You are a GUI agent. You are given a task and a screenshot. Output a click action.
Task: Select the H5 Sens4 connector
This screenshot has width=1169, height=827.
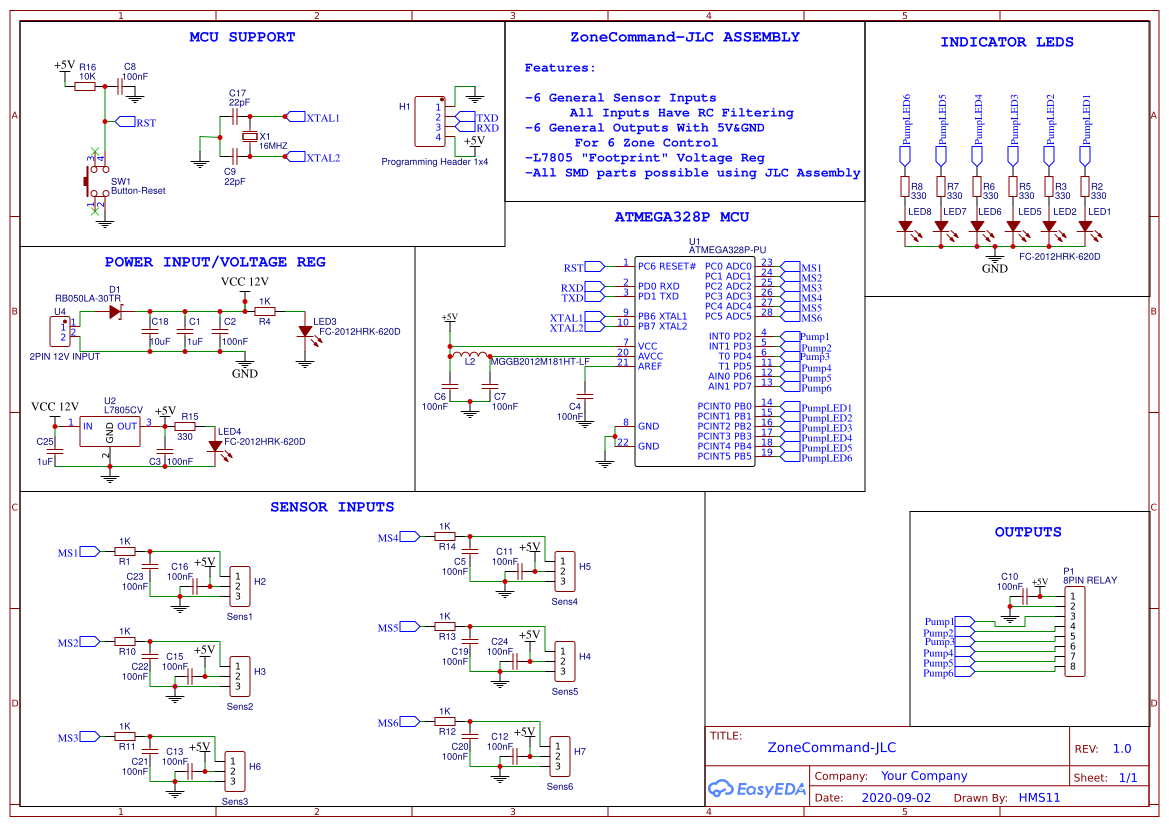564,571
